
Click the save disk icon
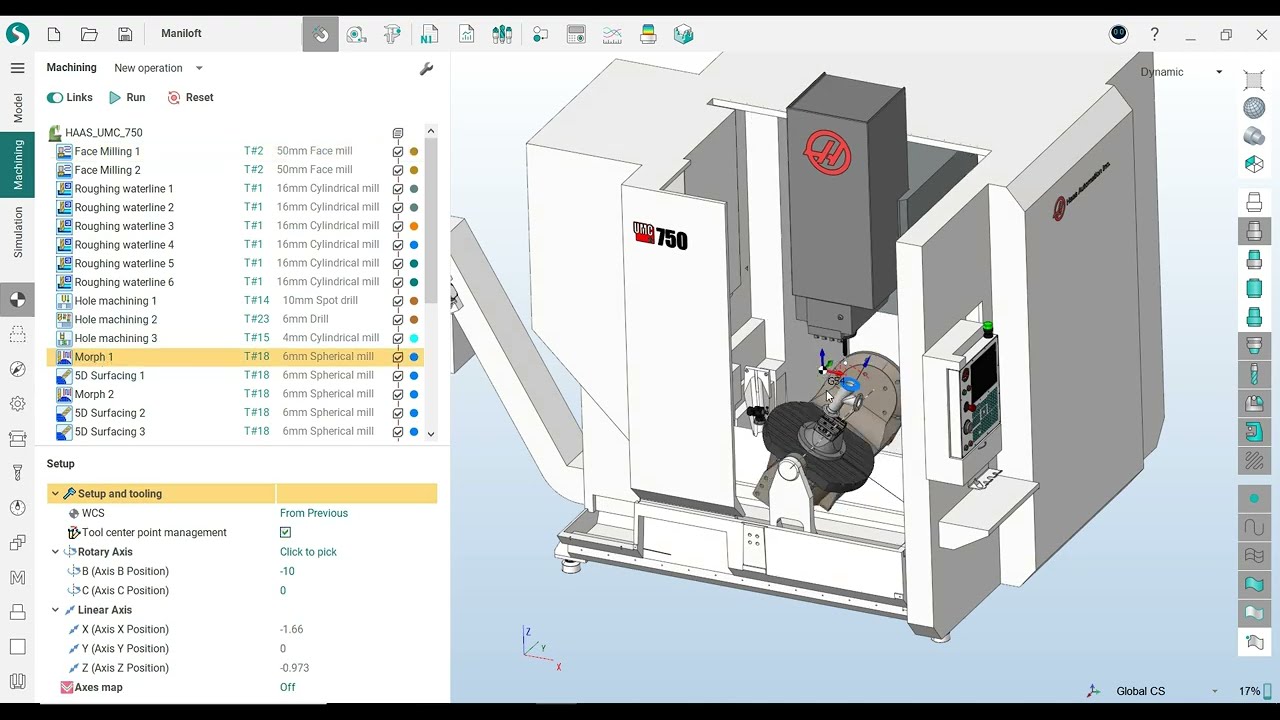point(125,34)
